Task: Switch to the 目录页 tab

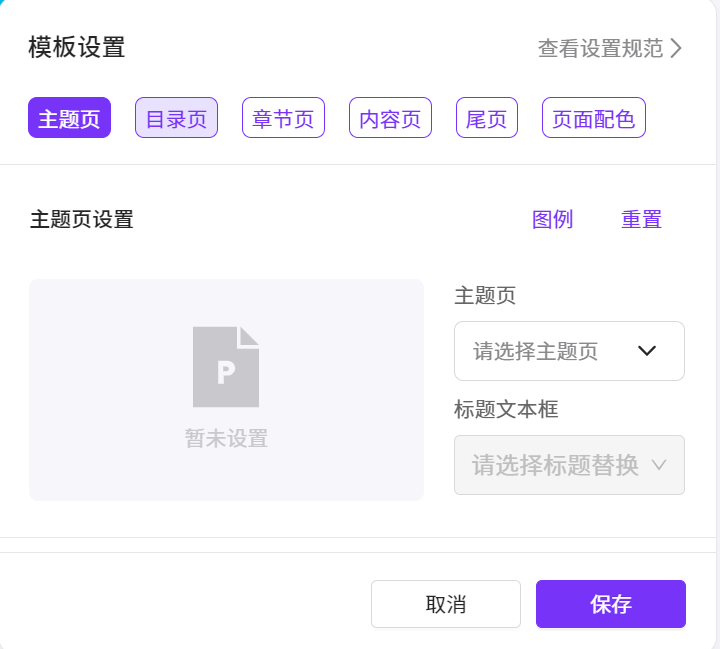Action: click(176, 118)
